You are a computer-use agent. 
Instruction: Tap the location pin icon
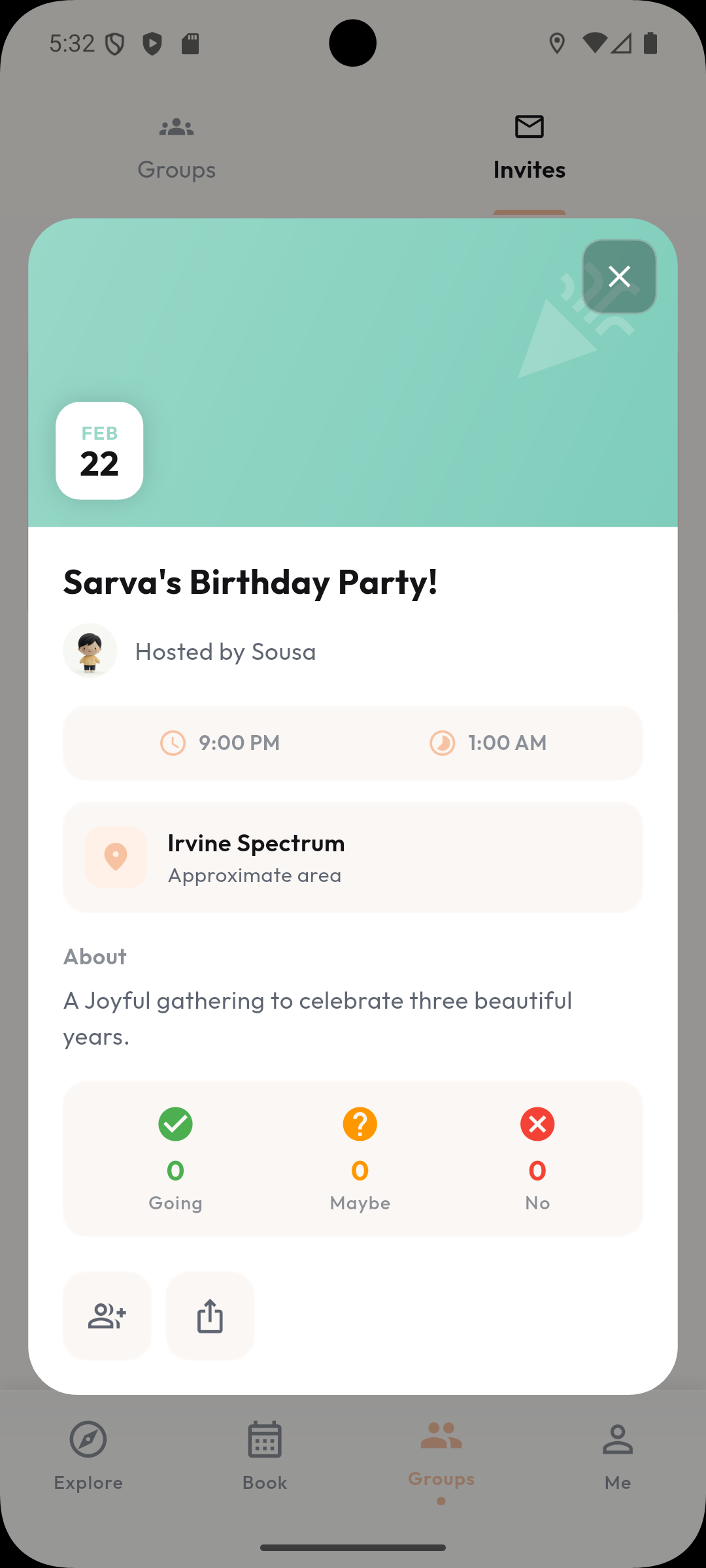pos(116,857)
